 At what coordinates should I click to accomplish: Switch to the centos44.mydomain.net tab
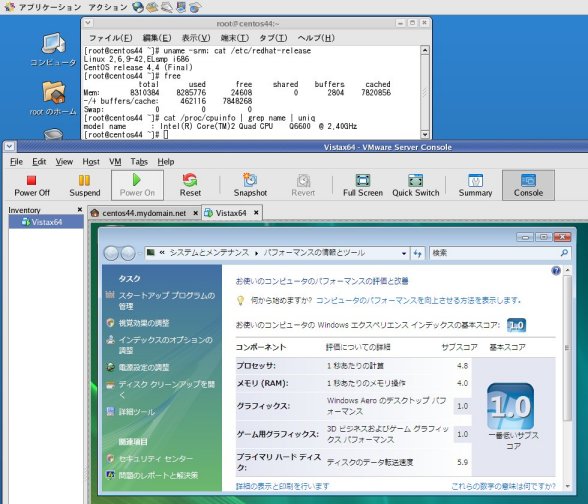point(144,213)
